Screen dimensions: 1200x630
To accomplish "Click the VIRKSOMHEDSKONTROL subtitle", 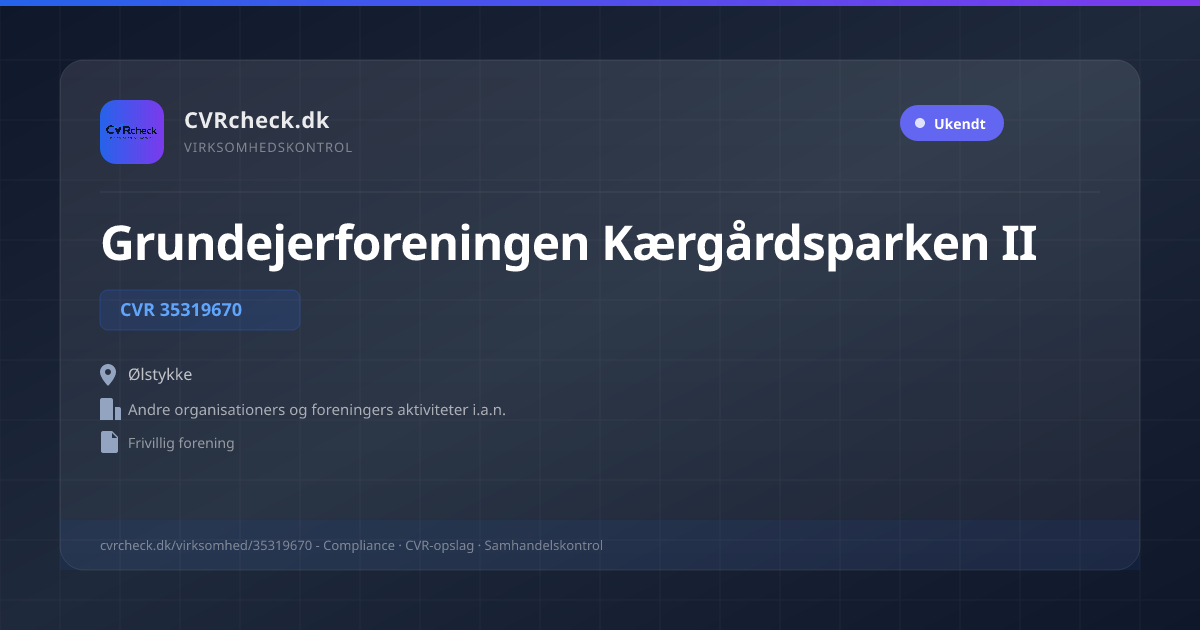I will point(268,148).
